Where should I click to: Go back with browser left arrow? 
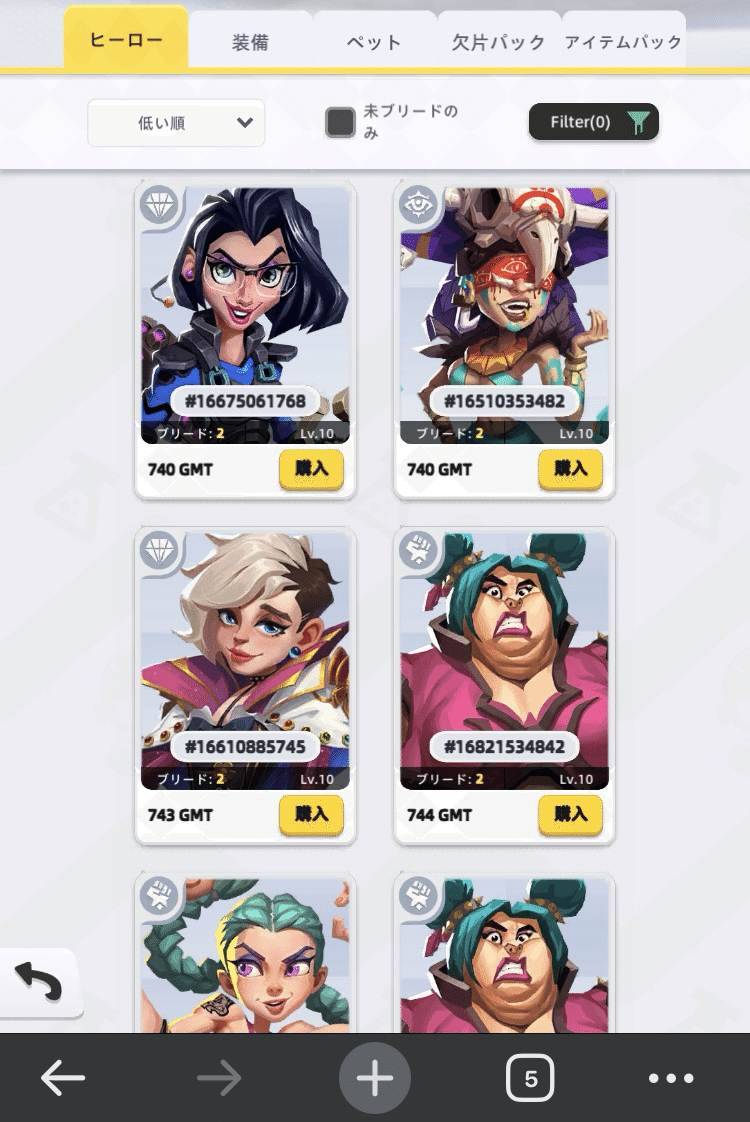tap(63, 1078)
